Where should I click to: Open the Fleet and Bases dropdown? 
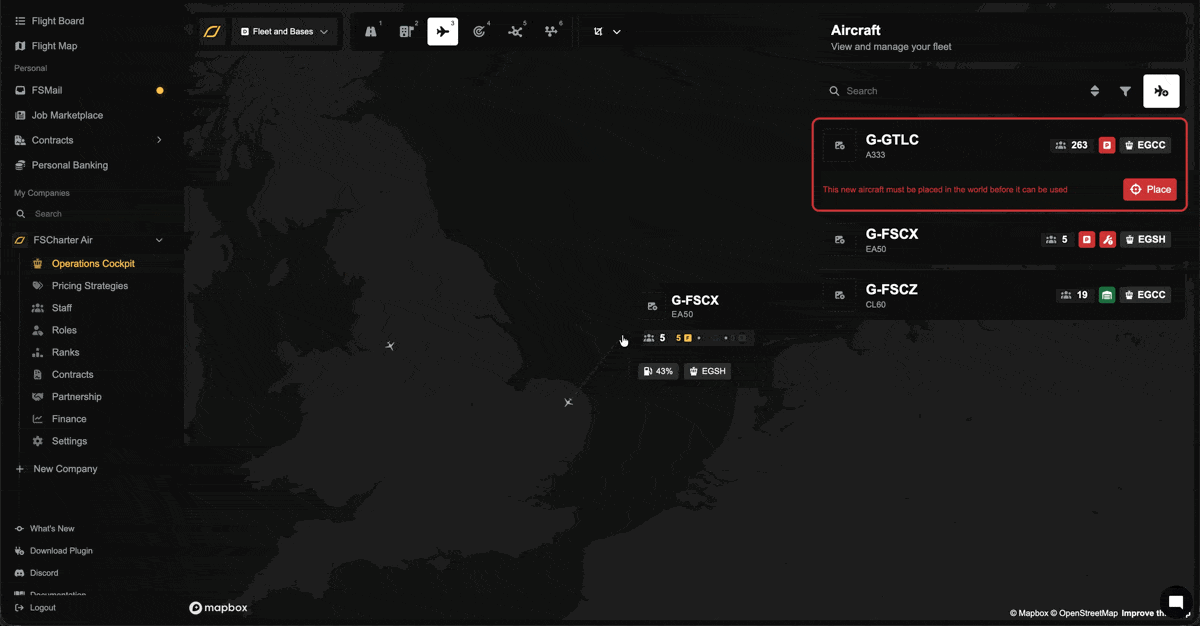284,32
